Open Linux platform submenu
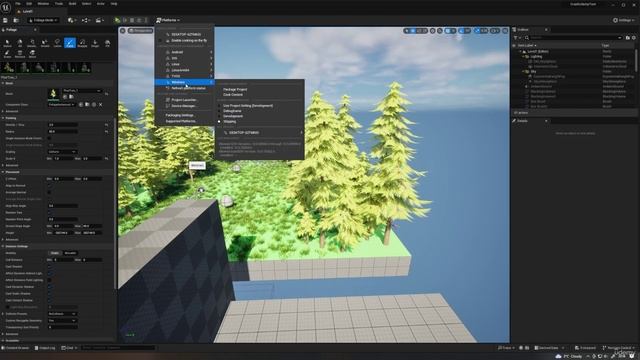The width and height of the screenshot is (640, 360). pos(184,64)
